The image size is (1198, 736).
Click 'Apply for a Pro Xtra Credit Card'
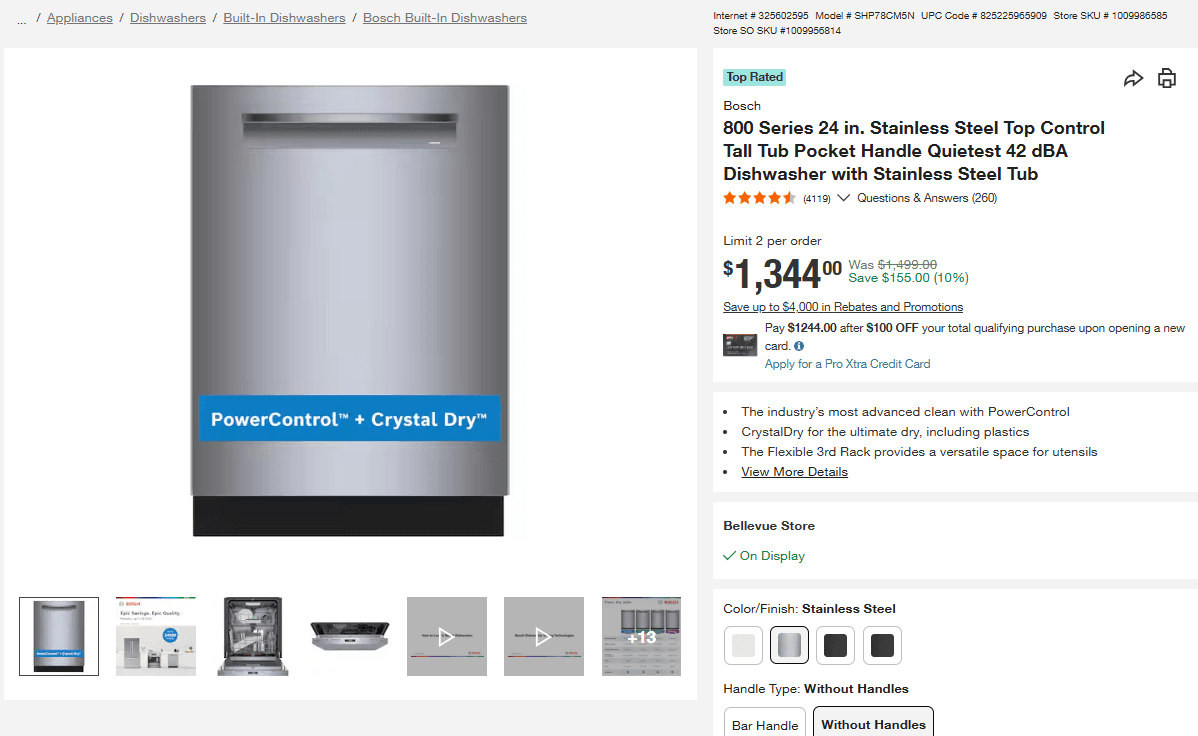(847, 363)
